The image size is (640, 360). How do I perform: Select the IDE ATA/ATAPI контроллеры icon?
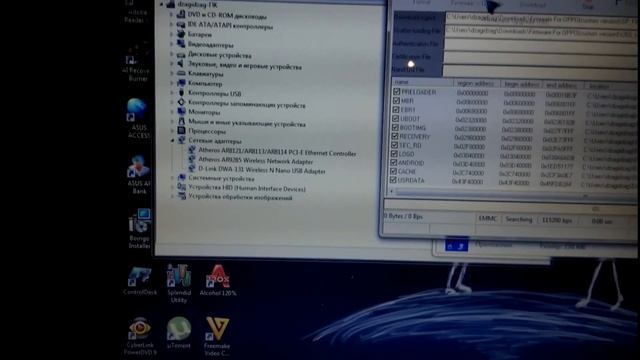[x=181, y=24]
